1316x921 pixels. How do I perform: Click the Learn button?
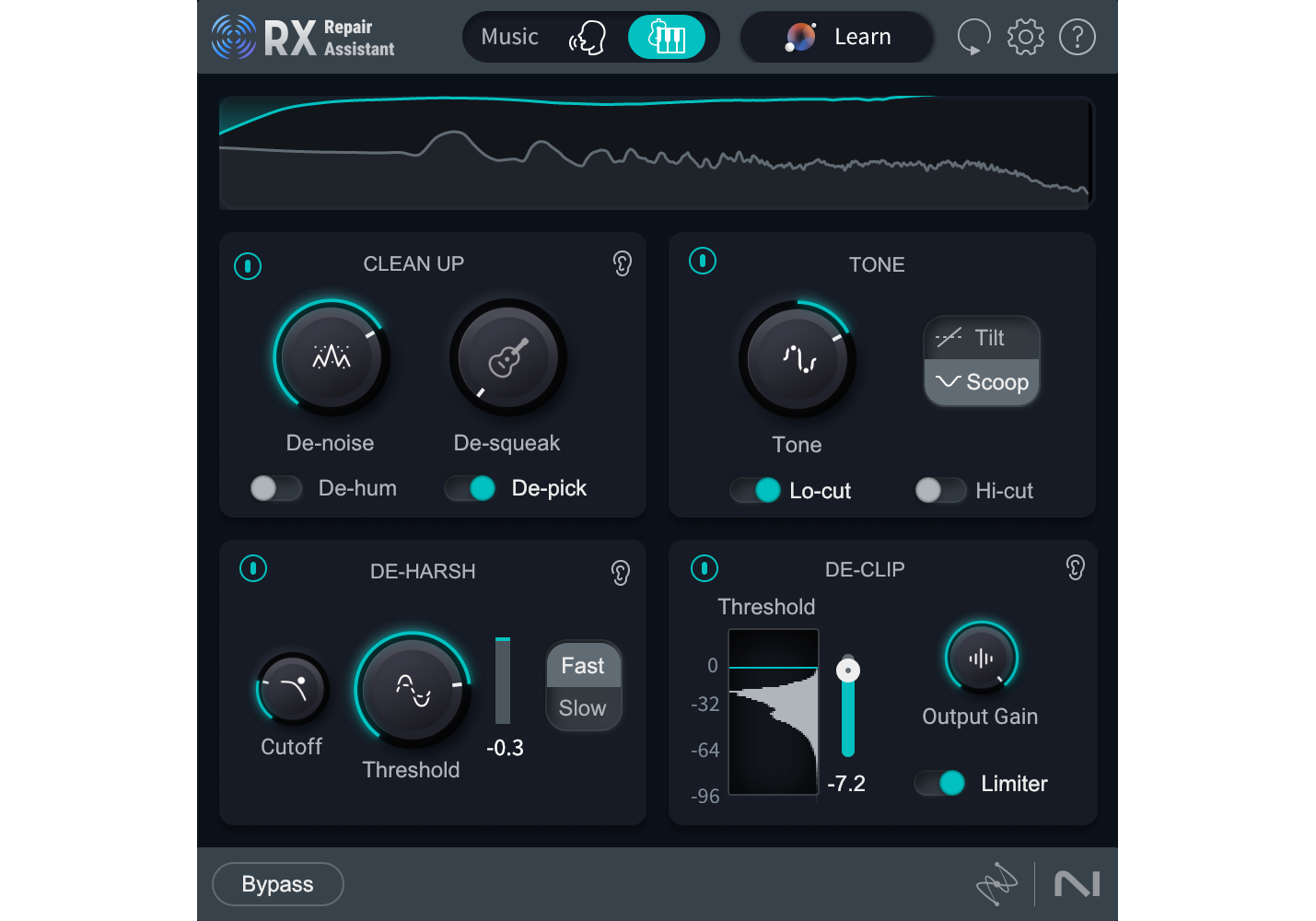(x=837, y=37)
